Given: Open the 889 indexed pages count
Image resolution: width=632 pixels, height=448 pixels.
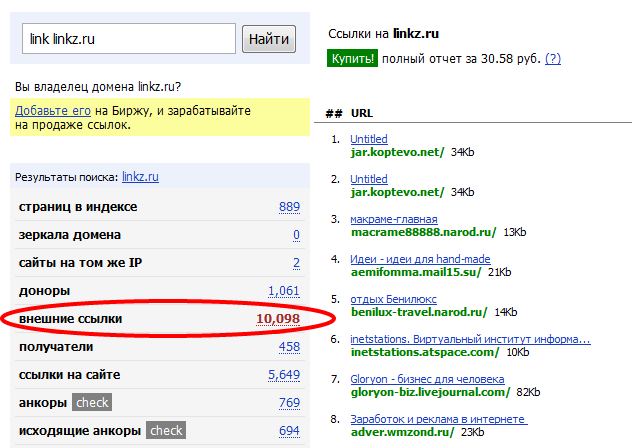Looking at the screenshot, I should (289, 207).
